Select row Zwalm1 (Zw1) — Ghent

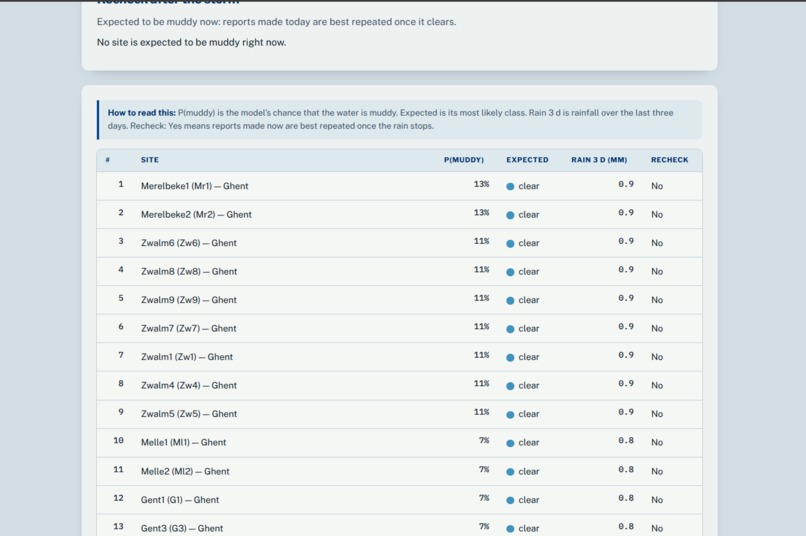(399, 357)
